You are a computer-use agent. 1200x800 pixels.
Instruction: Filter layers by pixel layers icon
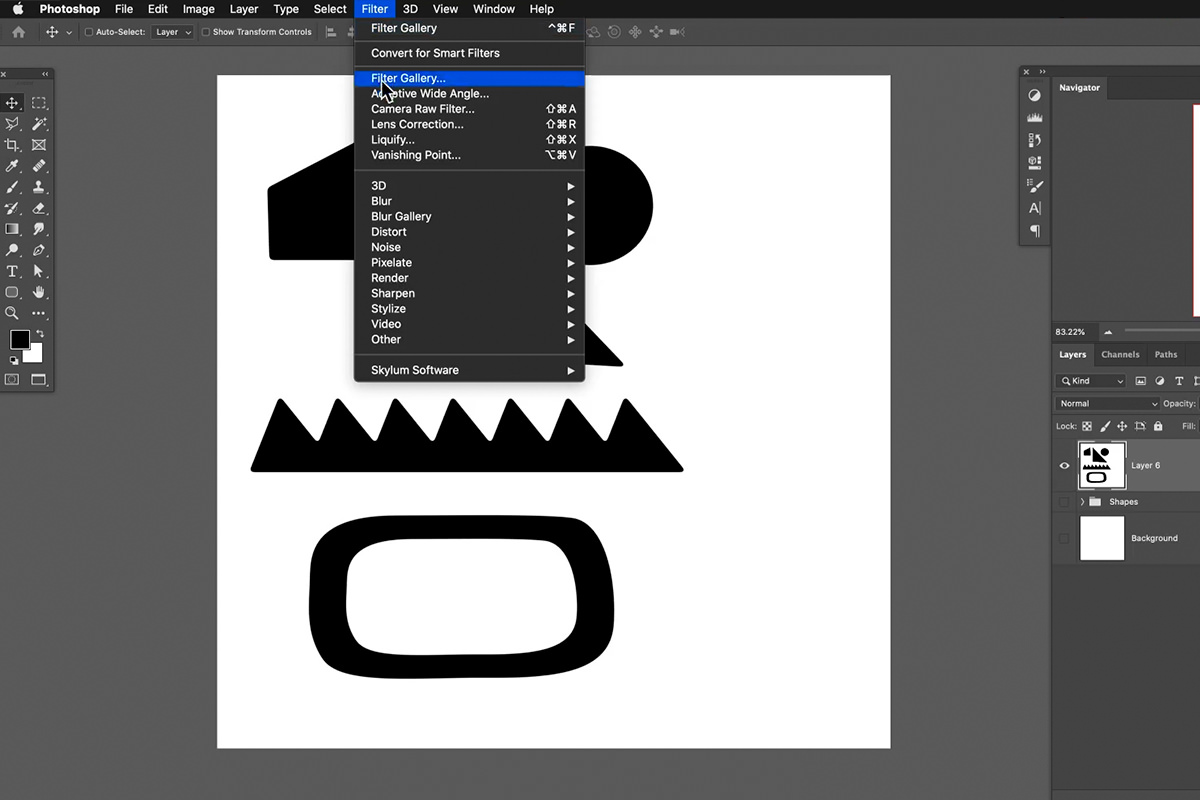coord(1140,381)
